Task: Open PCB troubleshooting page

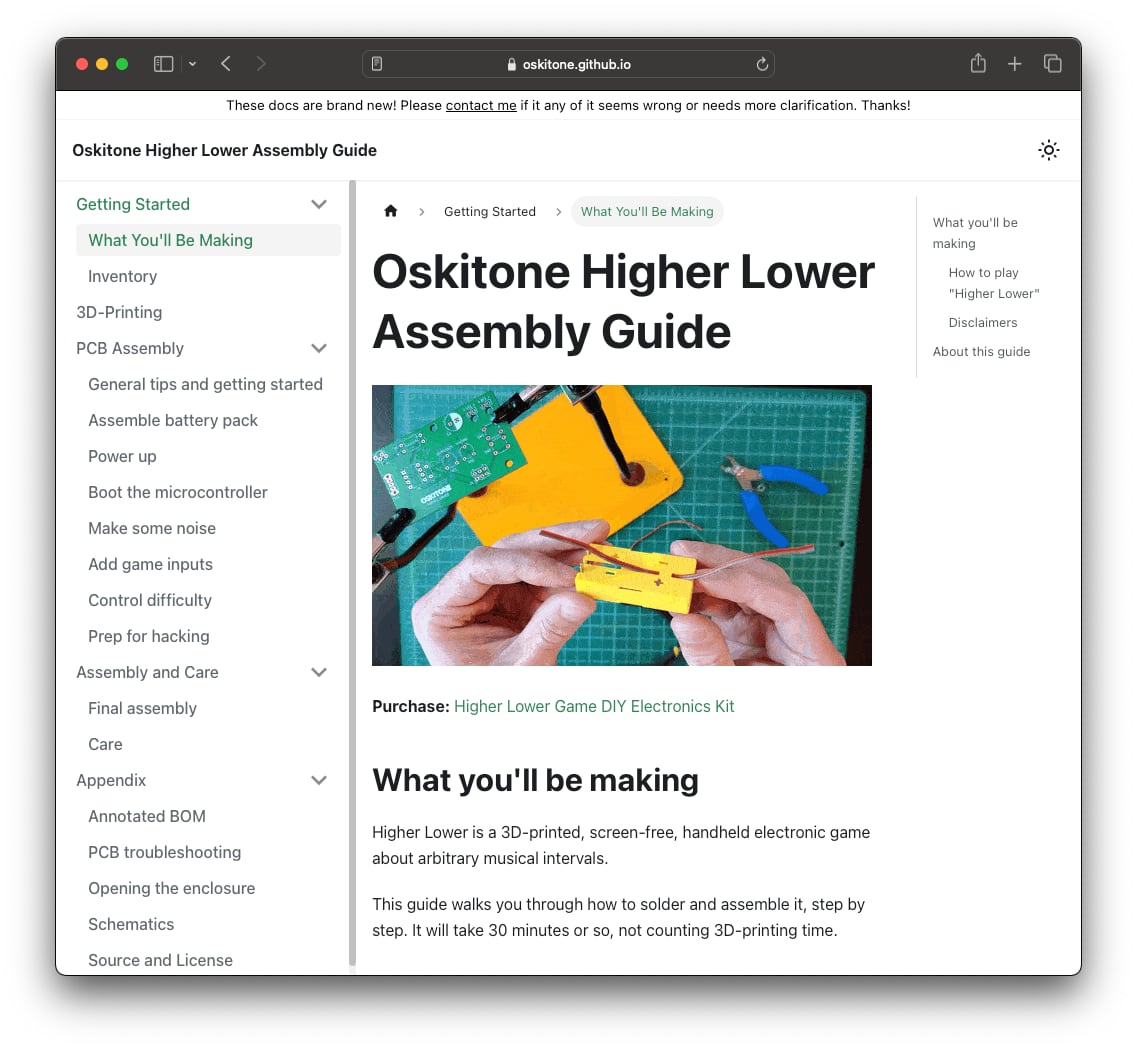Action: pyautogui.click(x=165, y=853)
